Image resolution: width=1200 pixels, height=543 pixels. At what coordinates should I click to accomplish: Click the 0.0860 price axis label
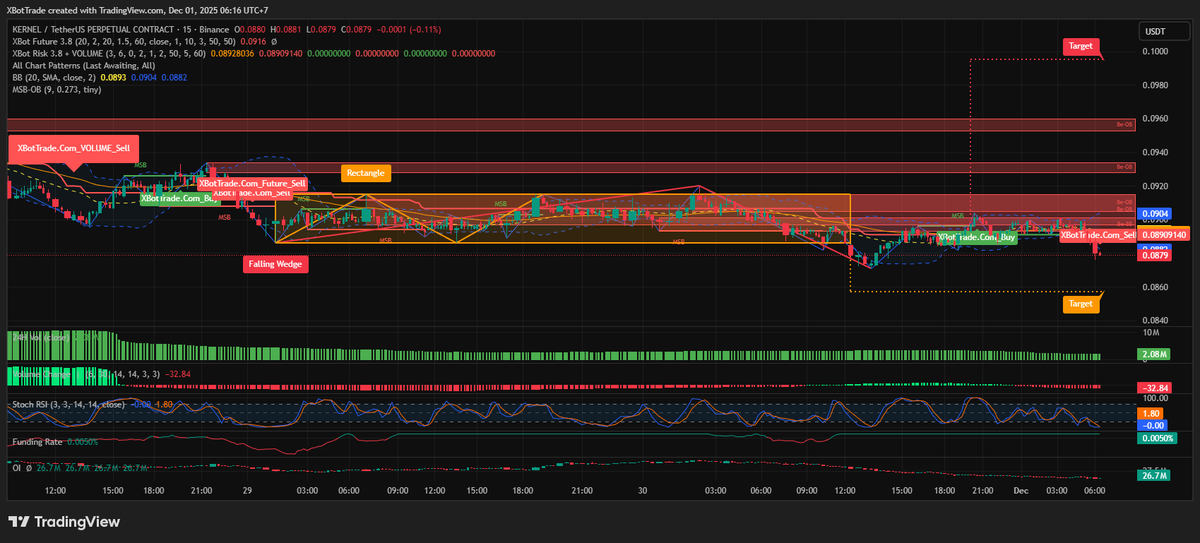click(x=1155, y=288)
